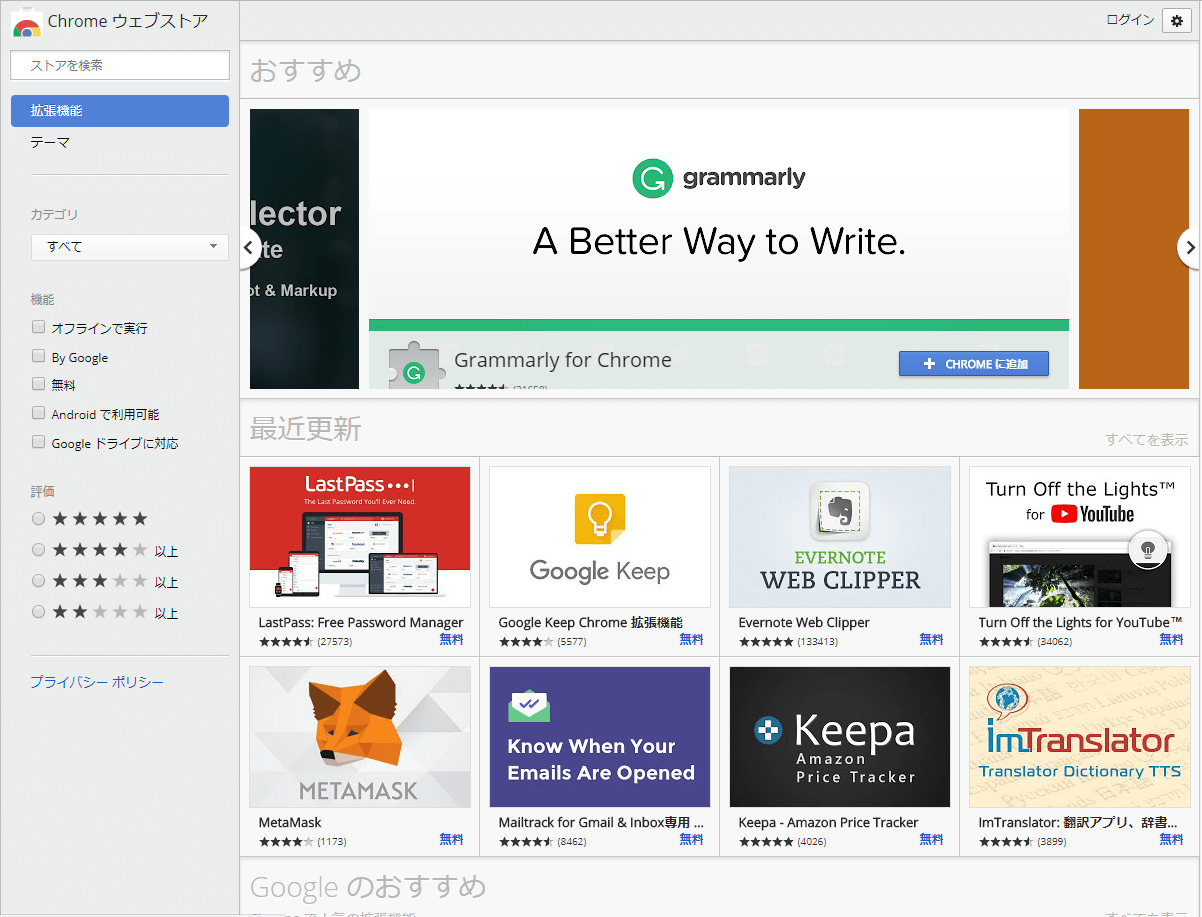Open the Keepa Amazon Price Tracker thumbnail
Image resolution: width=1202 pixels, height=917 pixels.
(x=840, y=737)
